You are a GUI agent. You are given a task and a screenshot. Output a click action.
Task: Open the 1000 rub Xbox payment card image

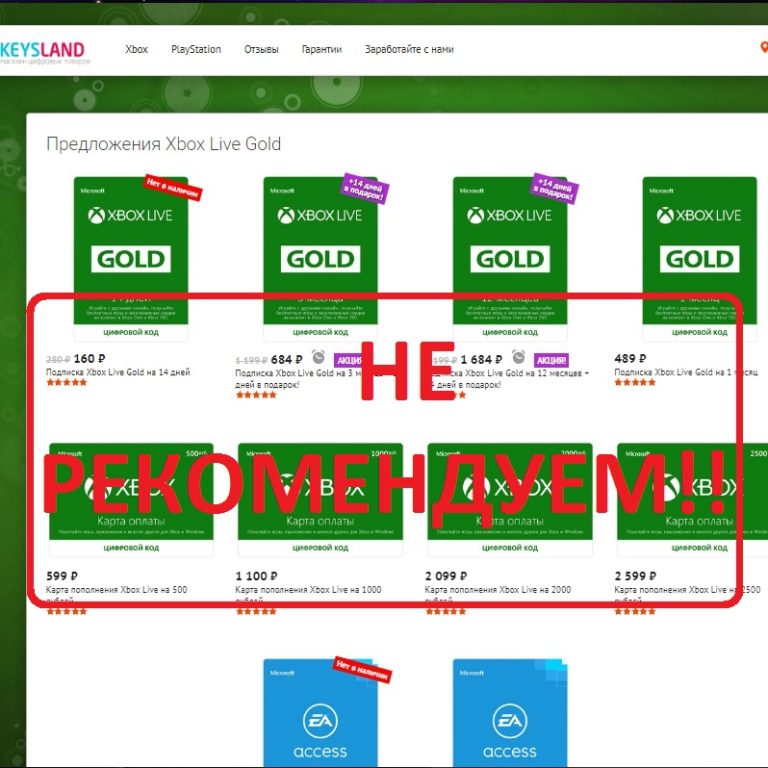pos(320,500)
